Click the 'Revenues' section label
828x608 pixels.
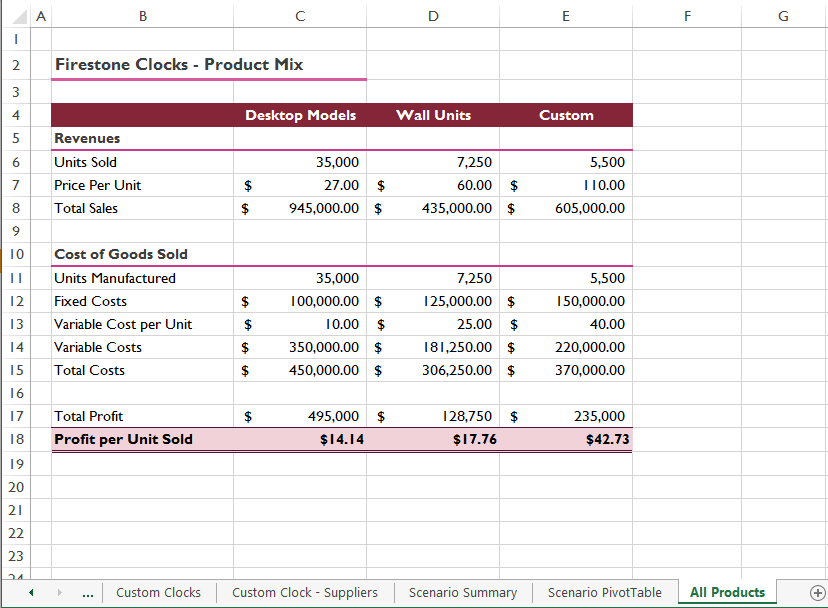pyautogui.click(x=87, y=138)
